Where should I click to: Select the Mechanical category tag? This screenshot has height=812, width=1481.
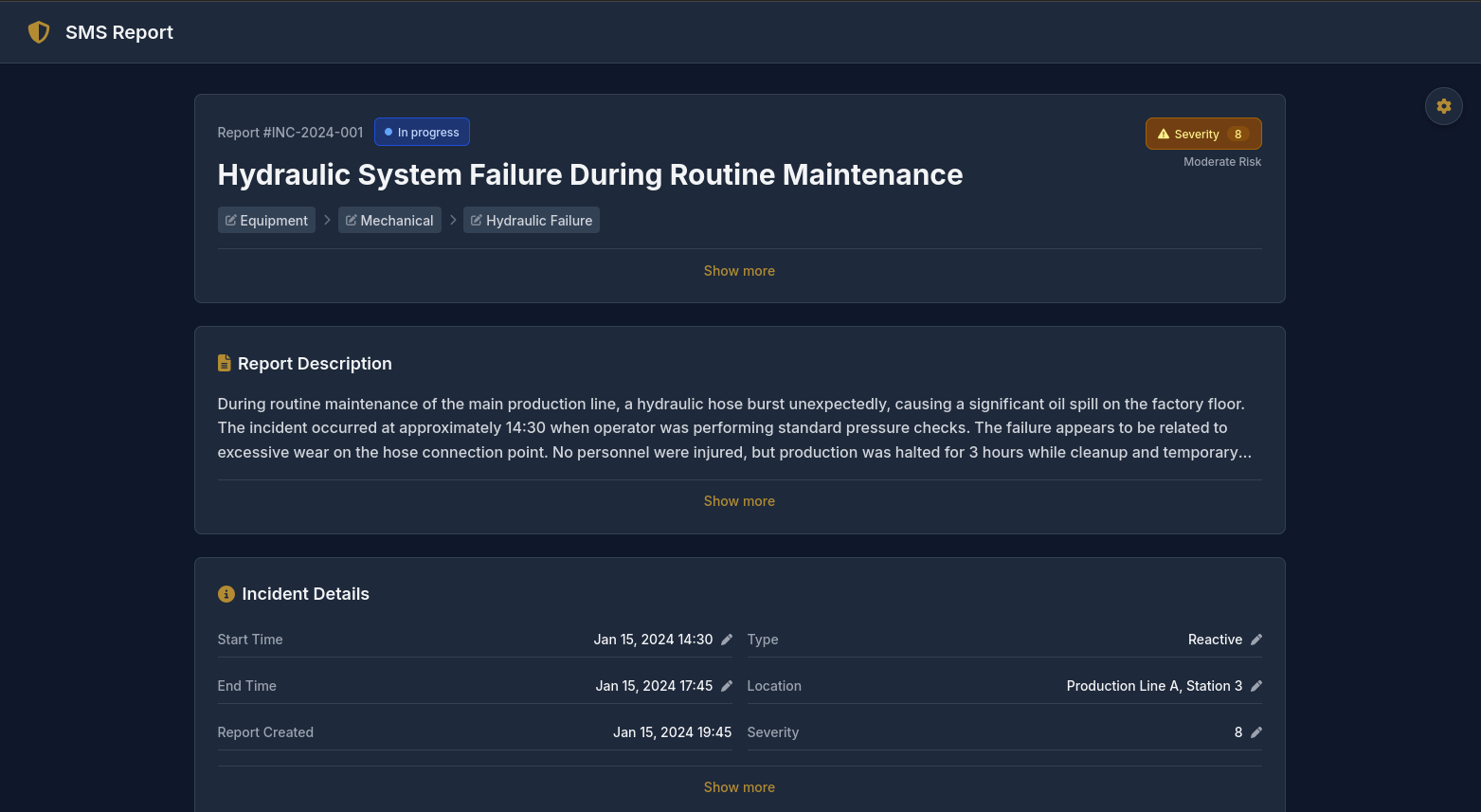pos(389,221)
